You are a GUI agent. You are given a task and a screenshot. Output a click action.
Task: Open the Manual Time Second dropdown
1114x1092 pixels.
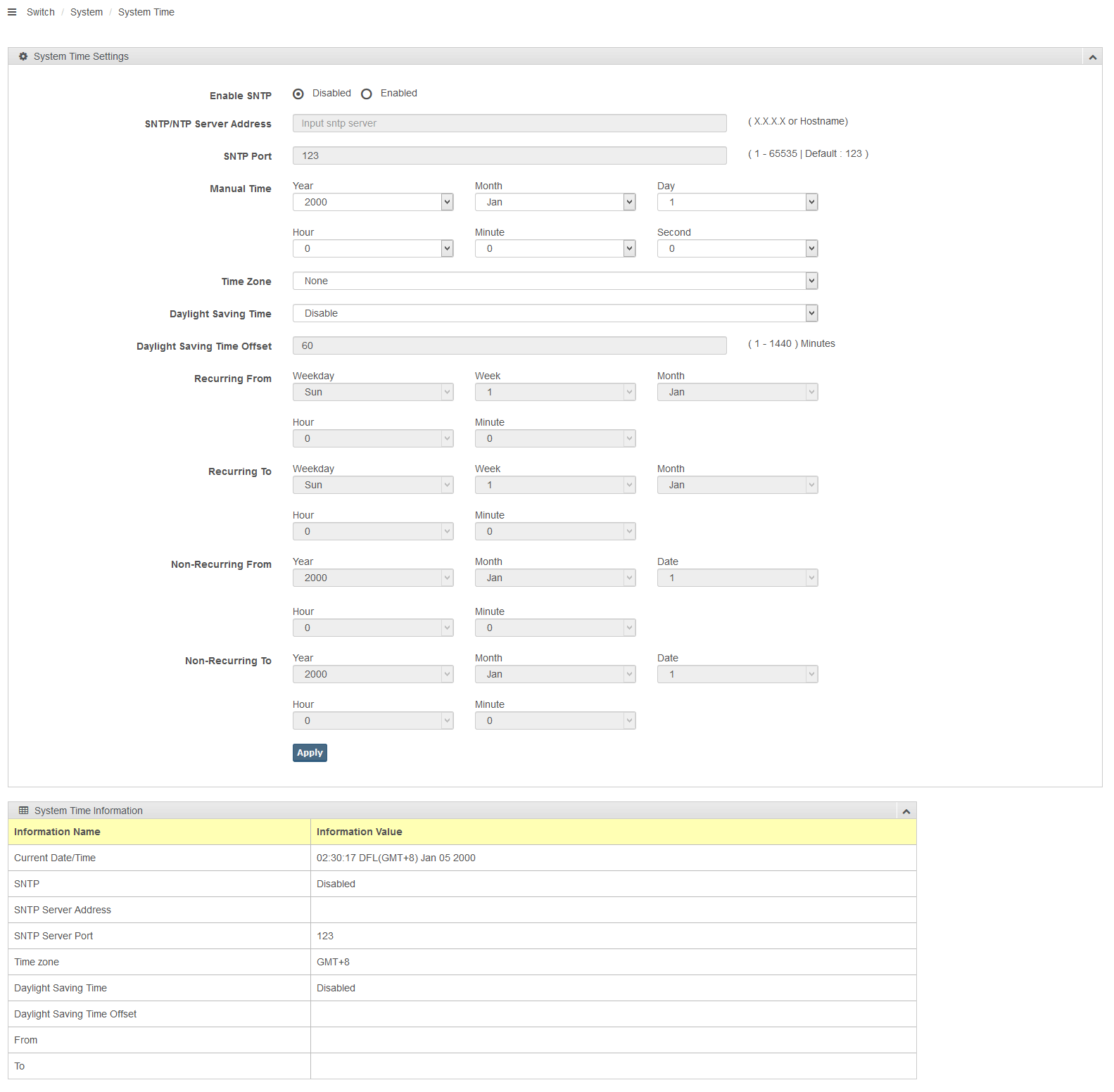coord(737,248)
